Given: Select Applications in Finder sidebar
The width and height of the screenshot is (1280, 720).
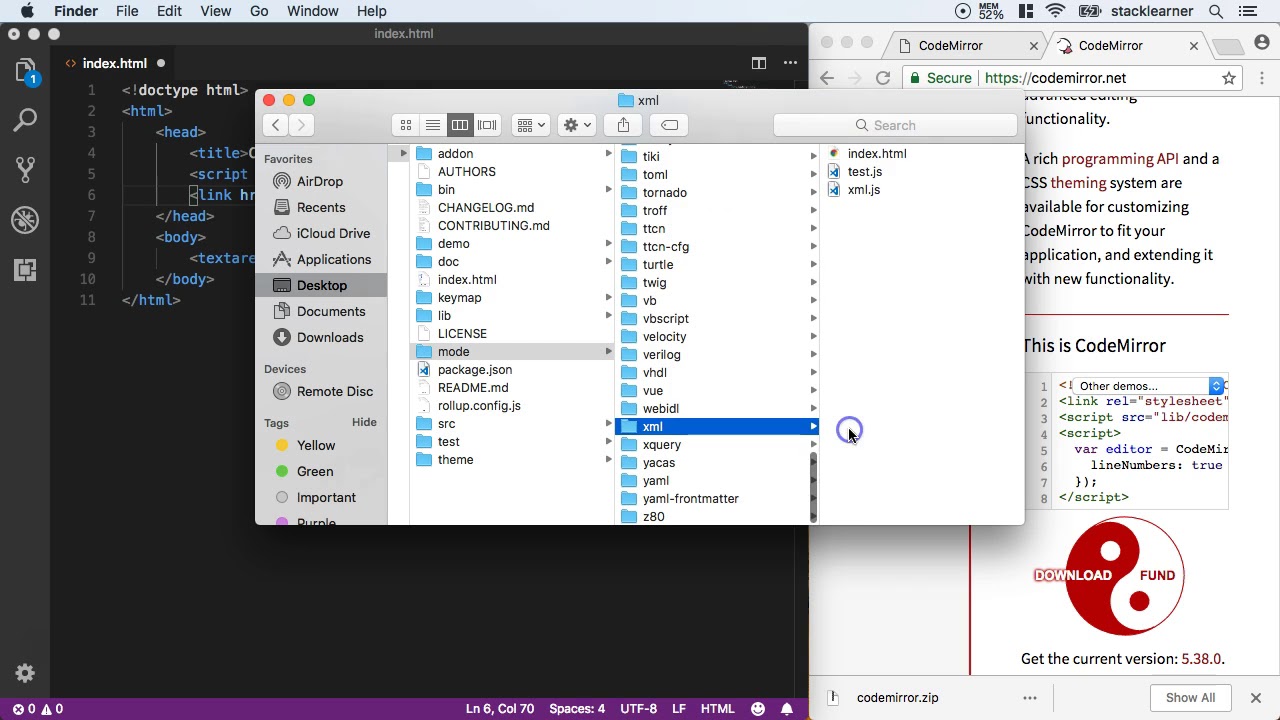Looking at the screenshot, I should click(334, 259).
